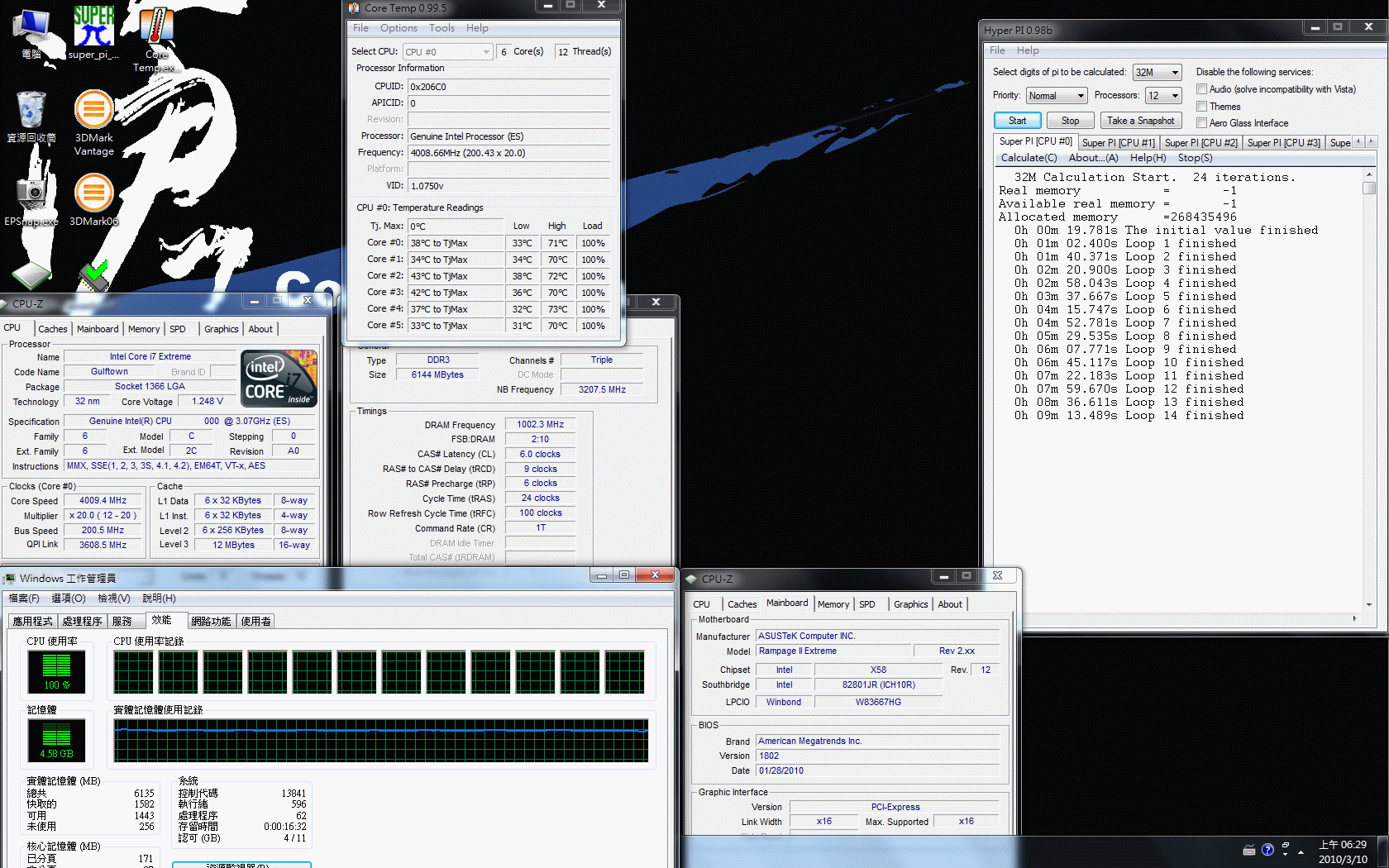1389x868 pixels.
Task: Click the blue help icon in the tray
Action: click(x=1267, y=850)
